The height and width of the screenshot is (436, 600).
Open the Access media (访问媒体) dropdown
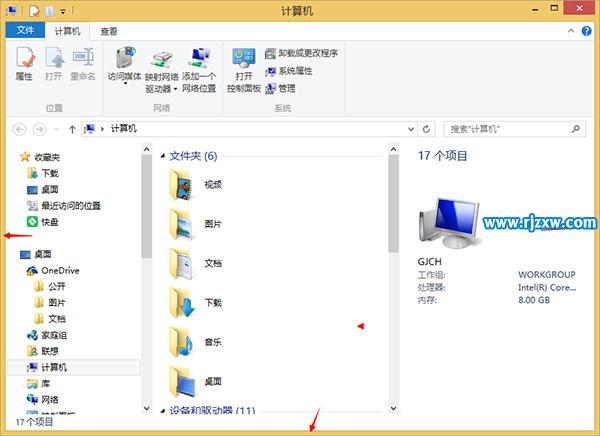[125, 66]
